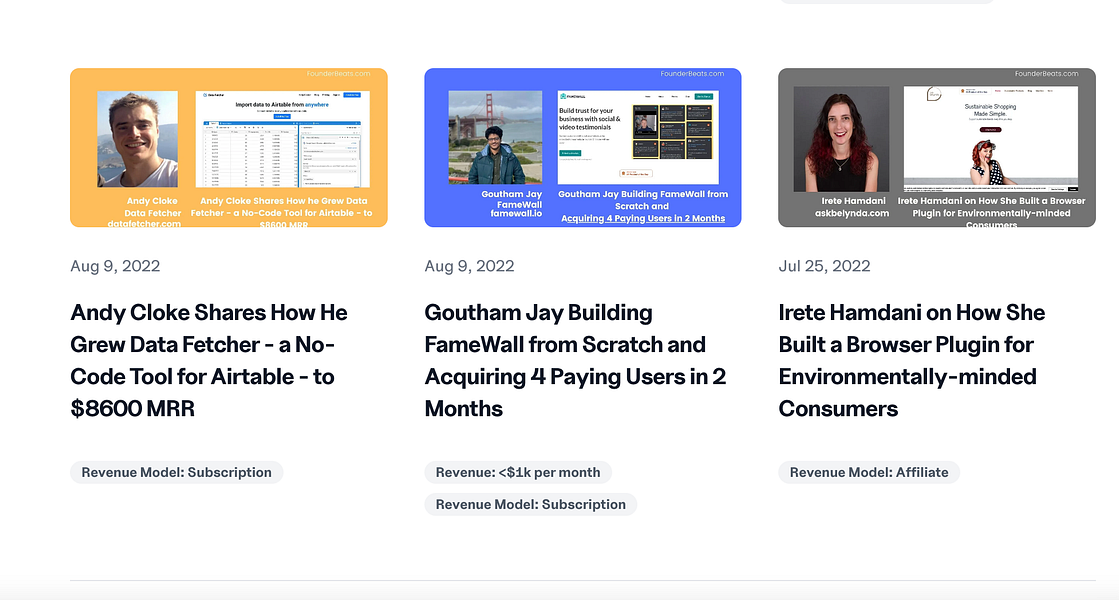Open the Irete Hamdani article thumbnail

click(x=936, y=148)
